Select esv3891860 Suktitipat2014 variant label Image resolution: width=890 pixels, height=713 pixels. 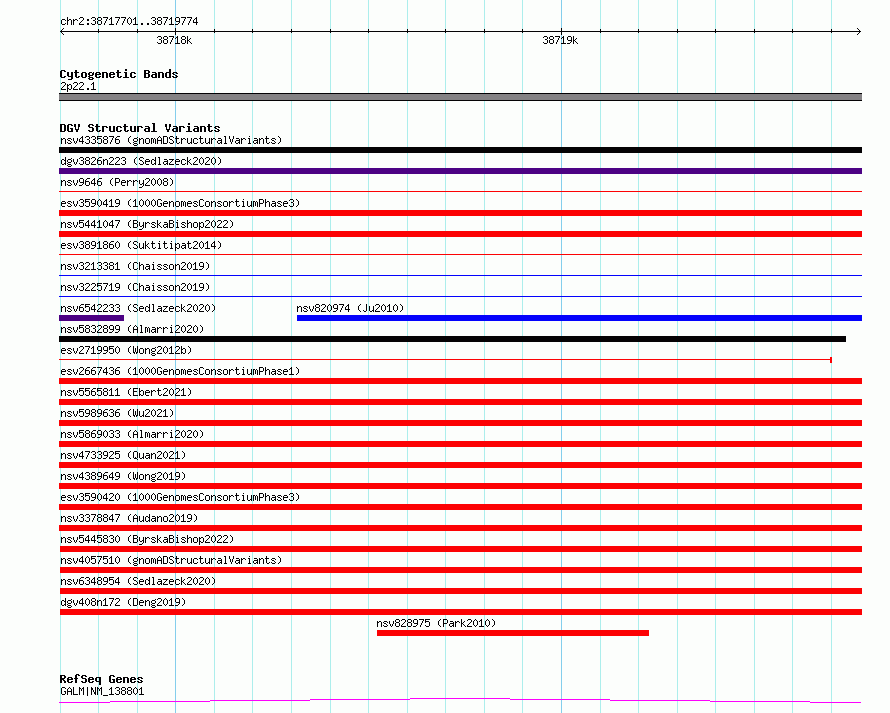tap(141, 245)
